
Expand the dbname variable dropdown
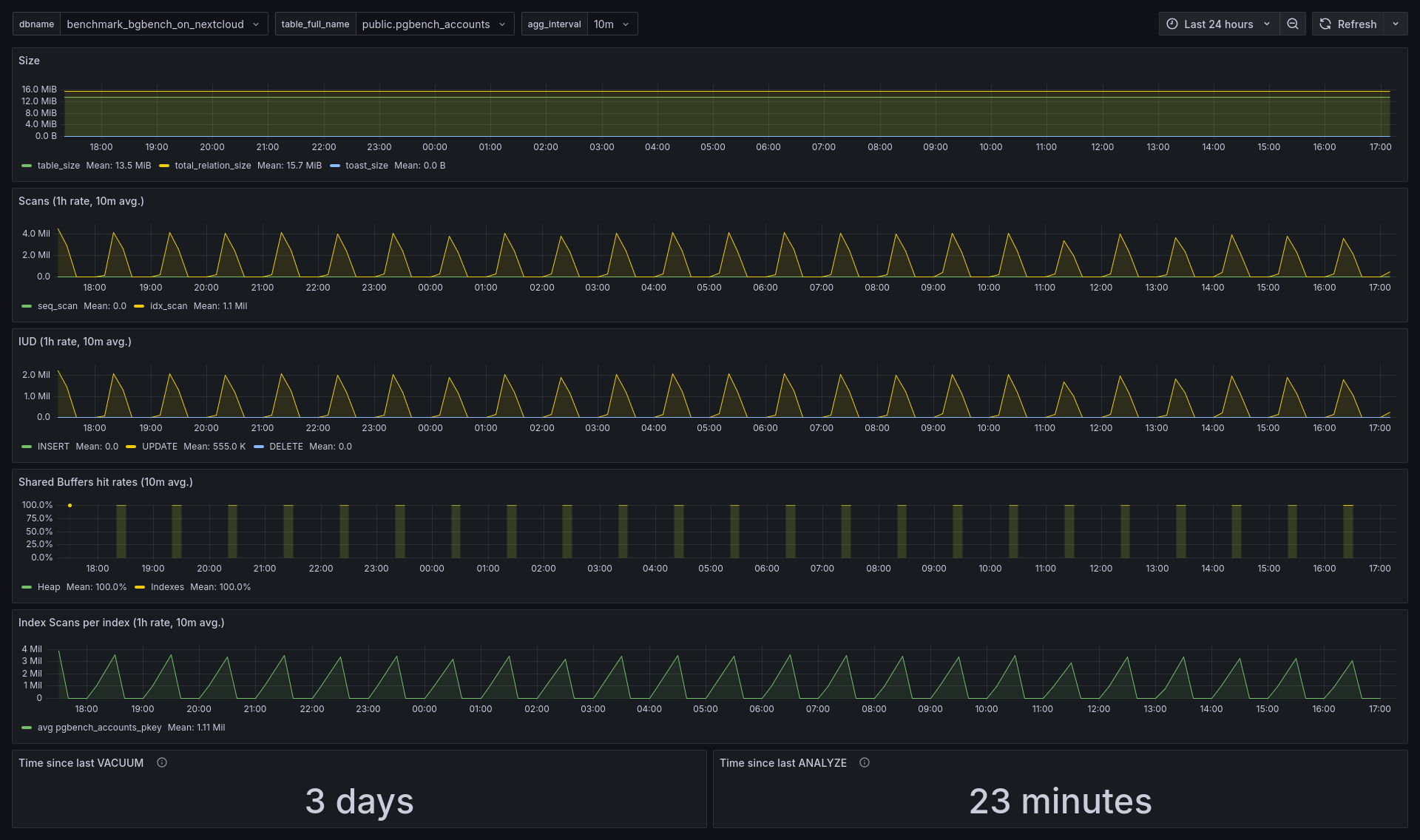click(163, 24)
